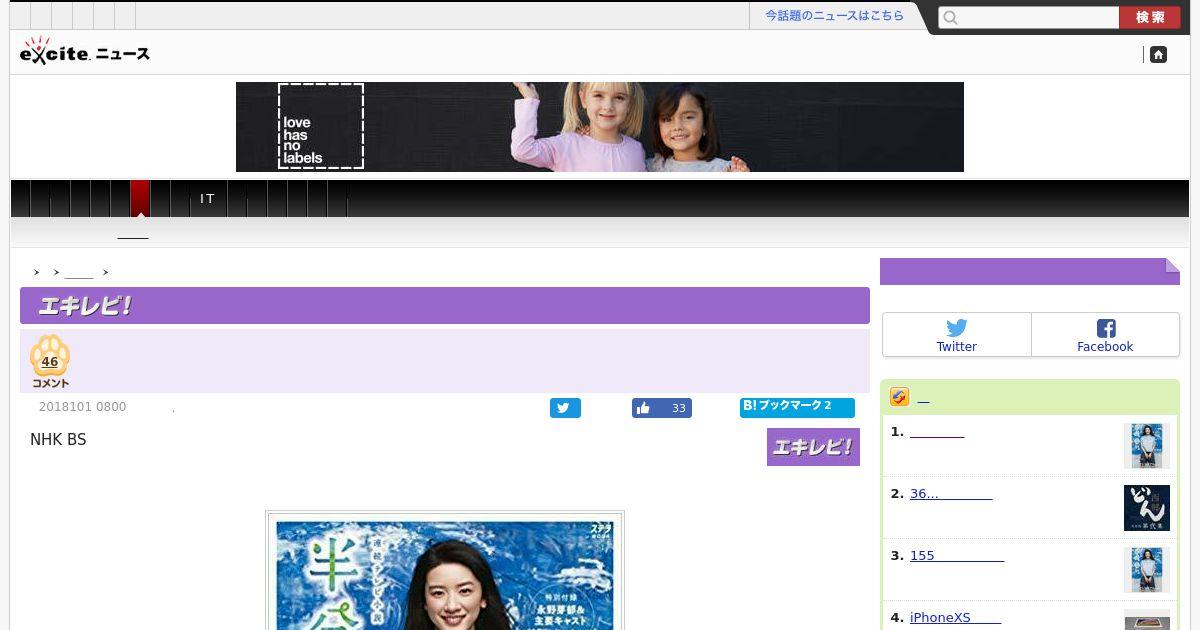Open the sub-navigation link under red tab
Screen dimensions: 1200x630
click(x=133, y=233)
